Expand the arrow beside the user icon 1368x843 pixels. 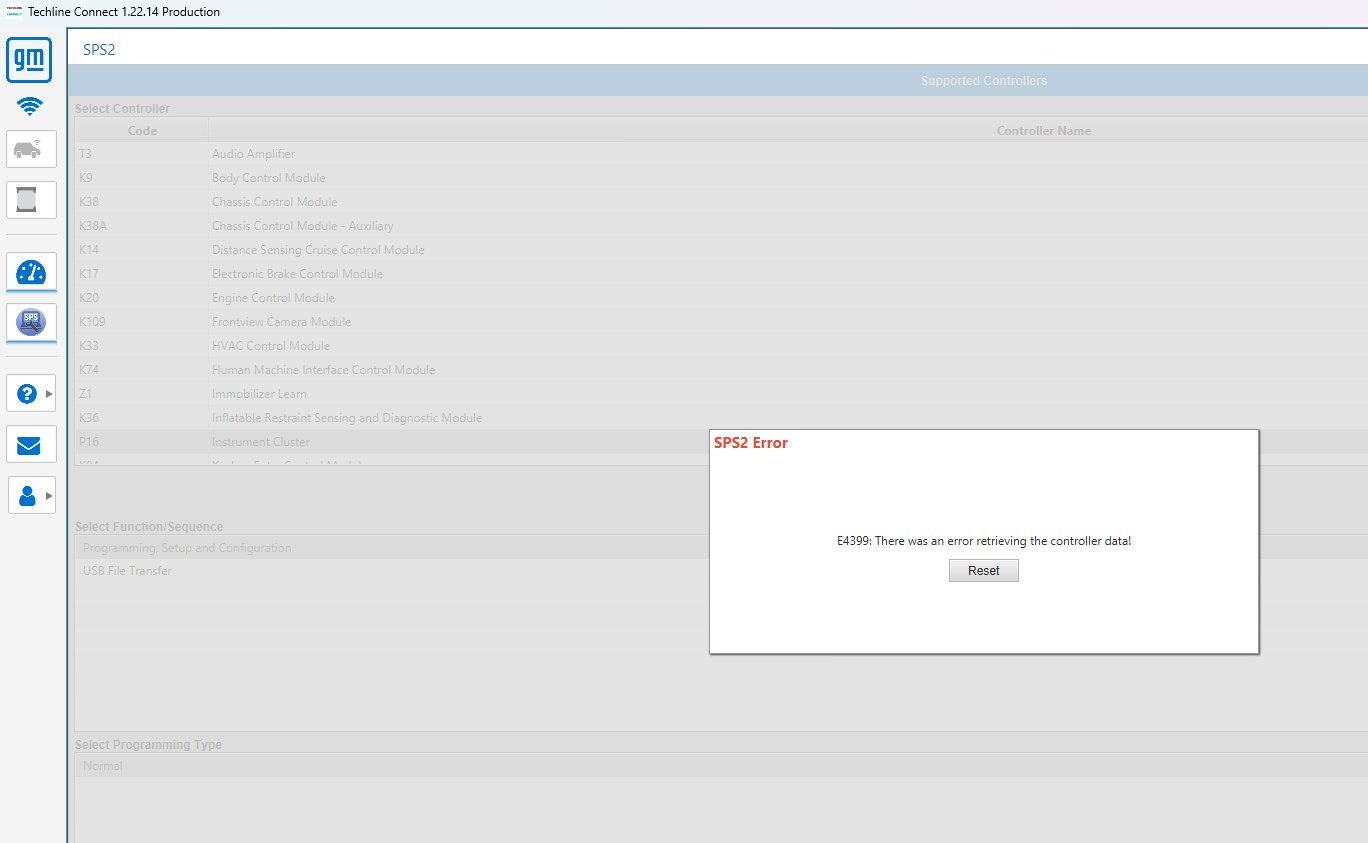coord(49,495)
